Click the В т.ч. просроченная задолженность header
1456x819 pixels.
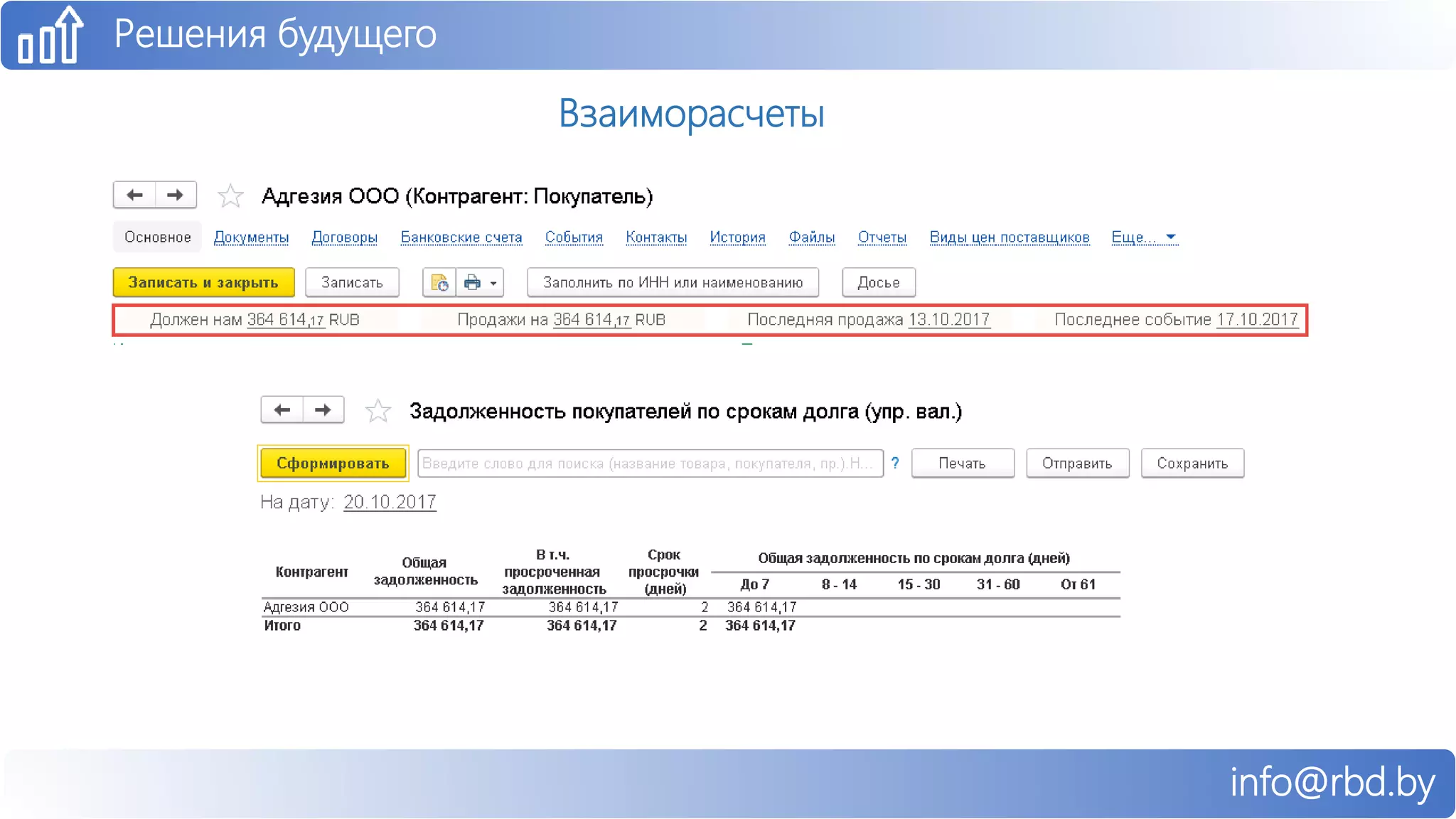click(x=554, y=572)
